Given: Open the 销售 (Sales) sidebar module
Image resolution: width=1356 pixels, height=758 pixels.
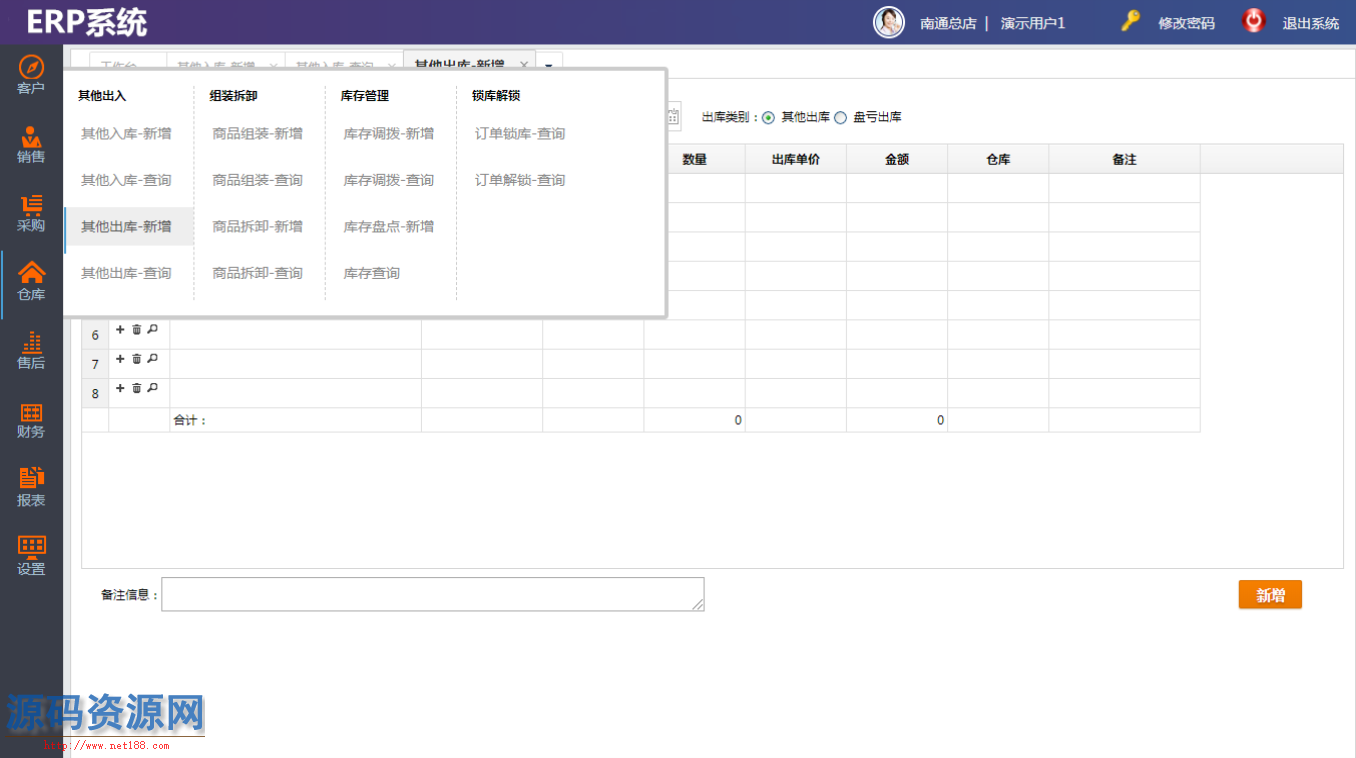Looking at the screenshot, I should pos(31,145).
